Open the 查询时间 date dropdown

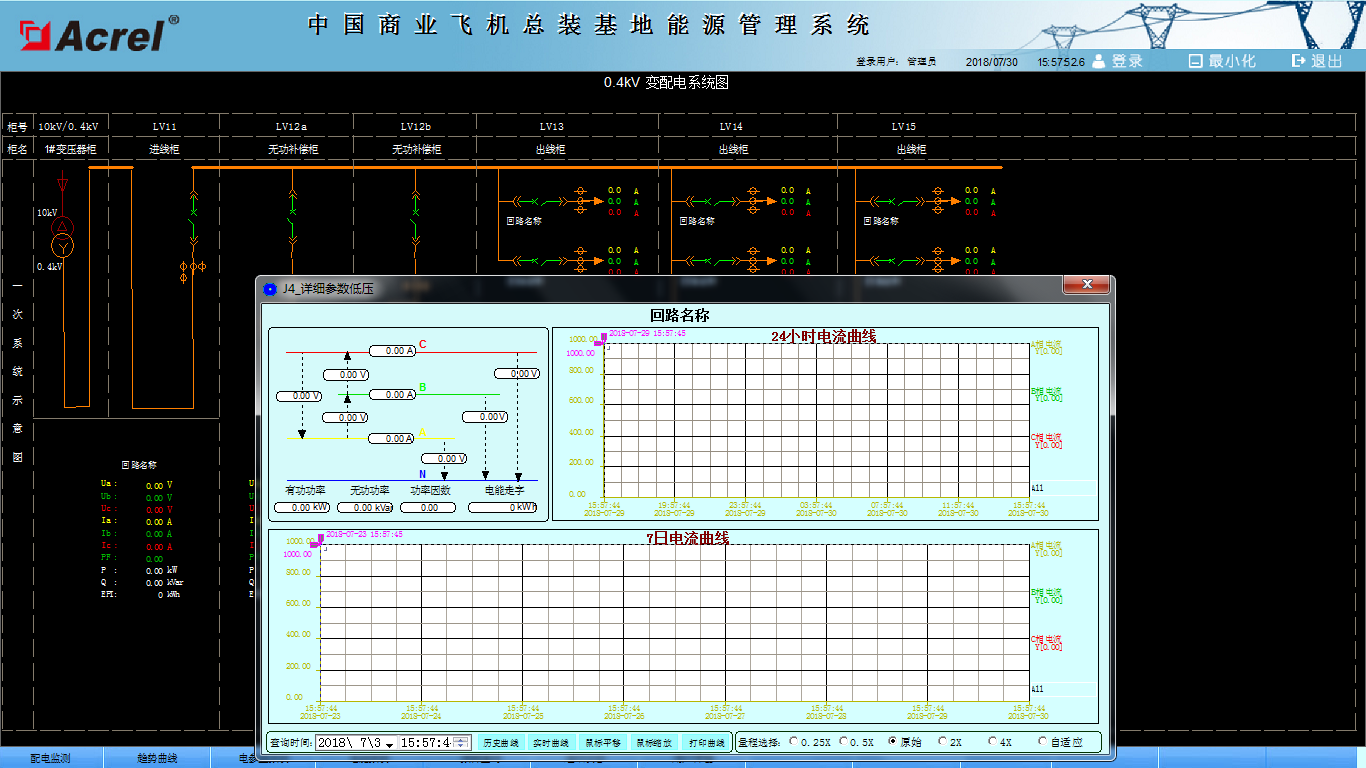point(389,743)
